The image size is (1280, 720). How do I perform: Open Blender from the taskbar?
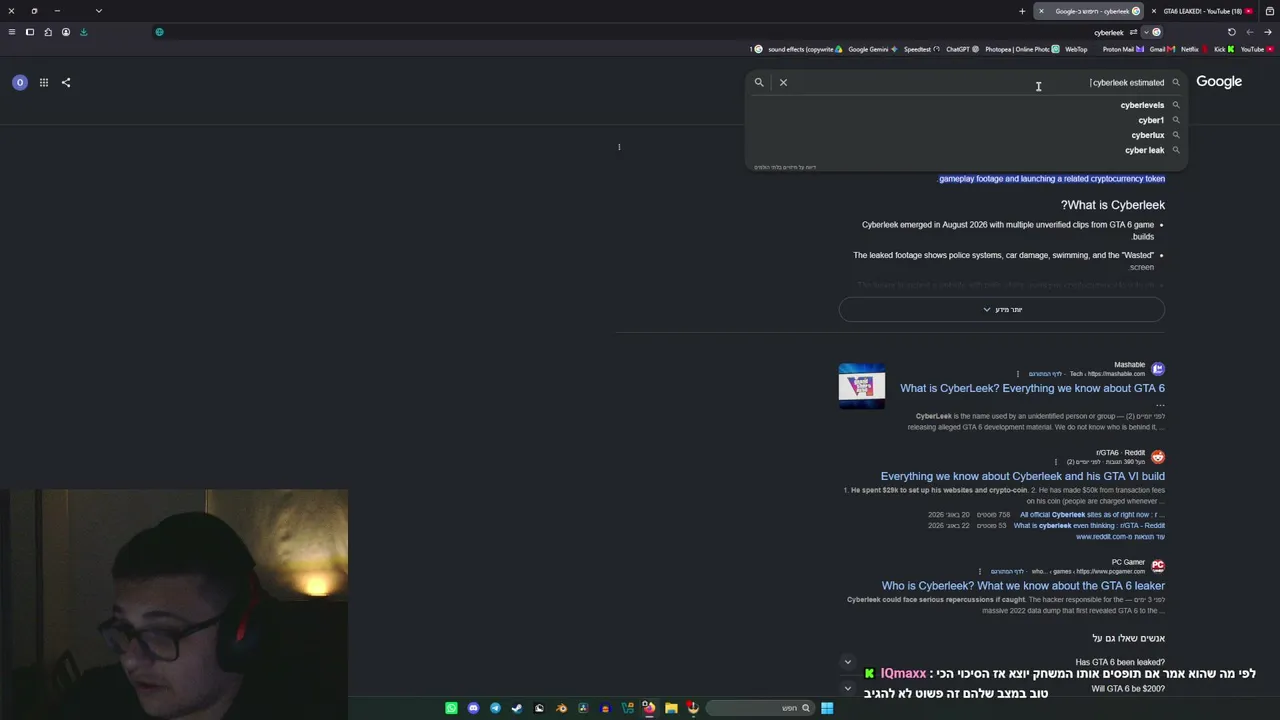pos(561,708)
